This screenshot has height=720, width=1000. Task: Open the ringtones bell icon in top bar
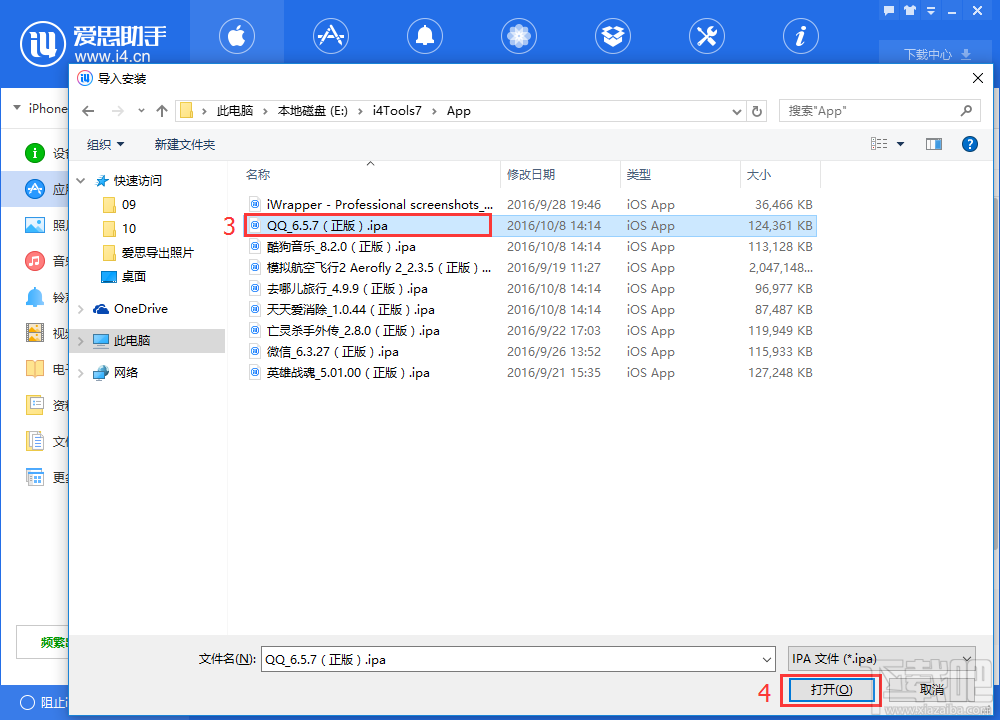[x=425, y=36]
